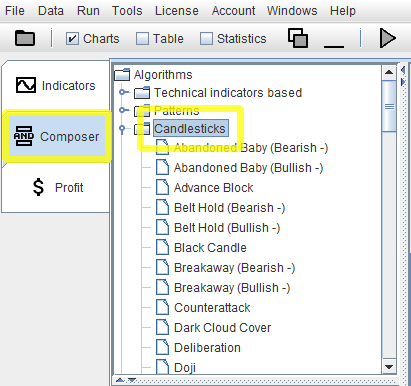
Task: Open the Tools menu
Action: (127, 11)
